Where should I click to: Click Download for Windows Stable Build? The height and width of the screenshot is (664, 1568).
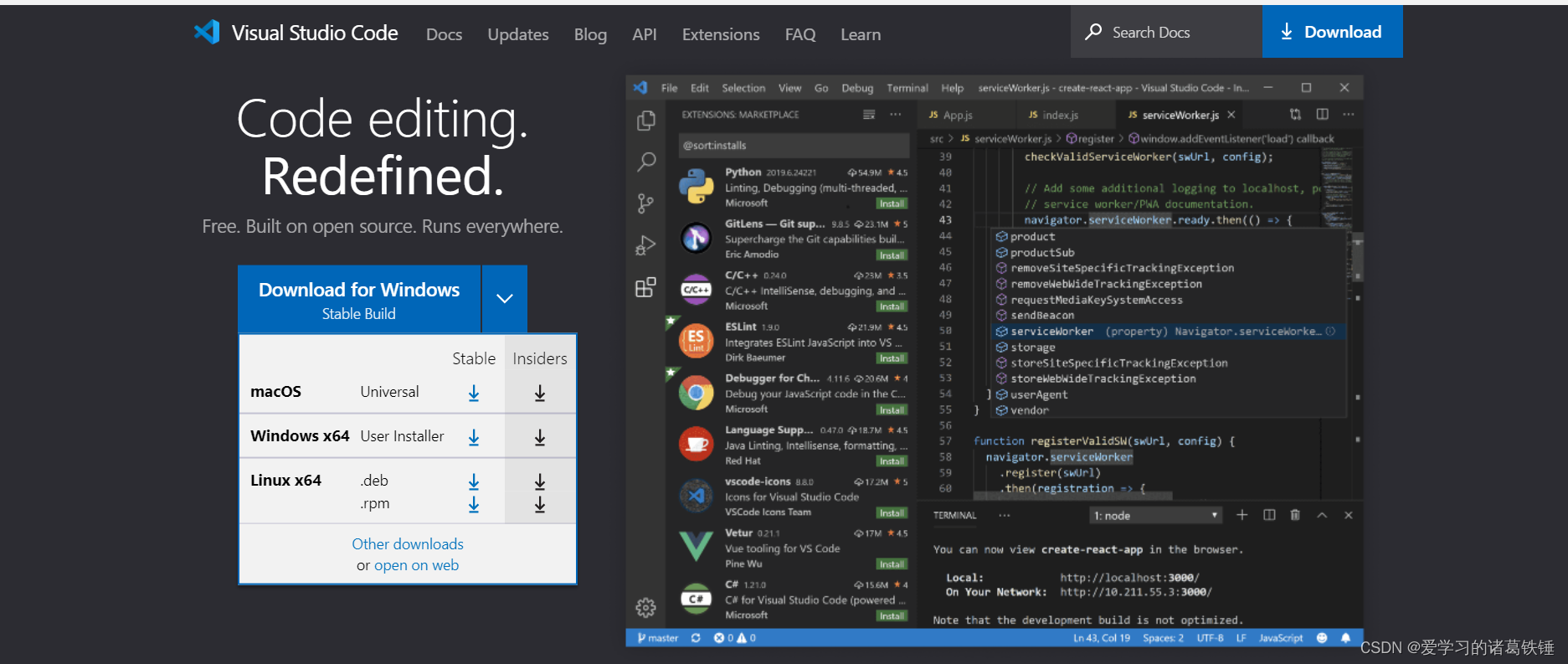pos(359,300)
